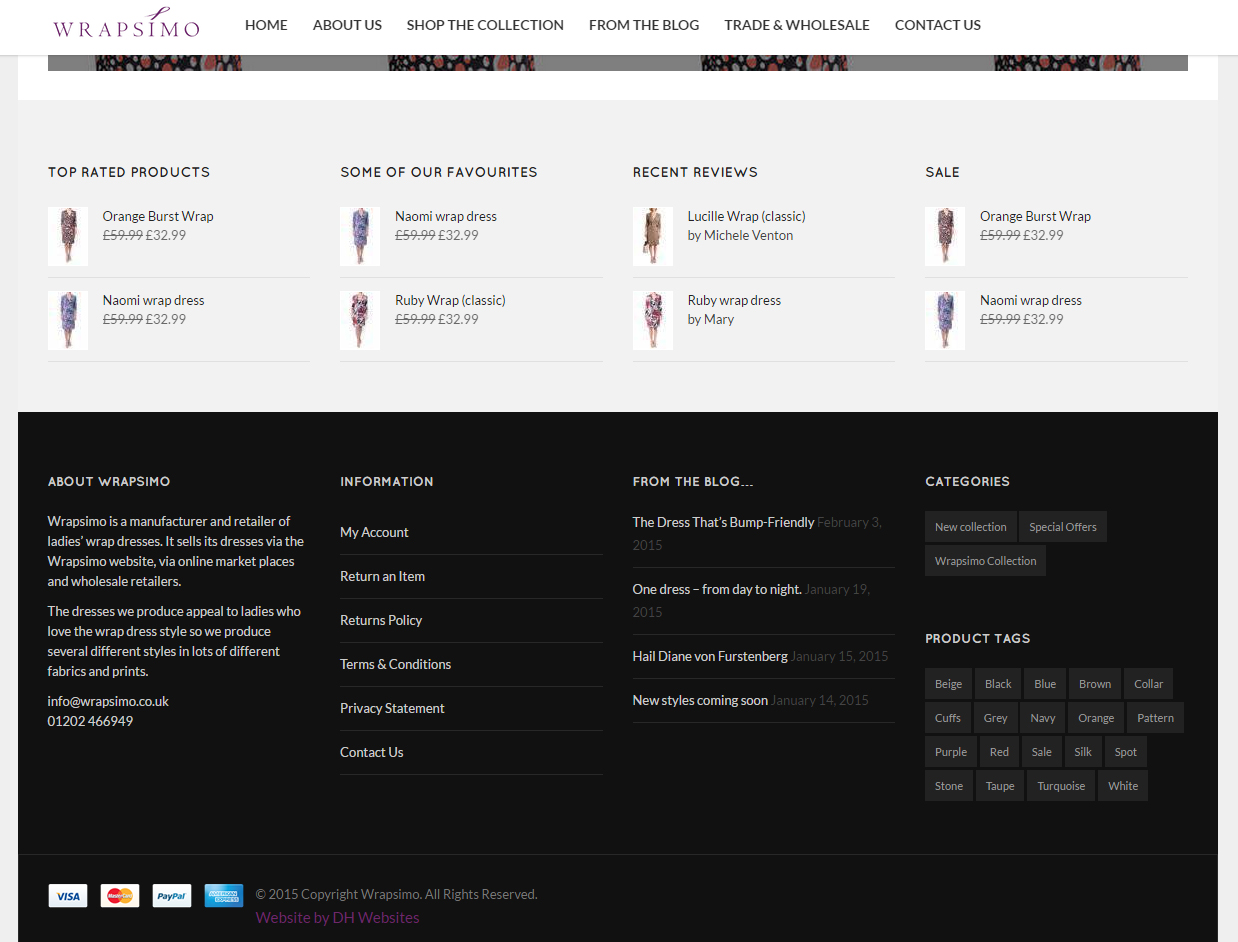Click the MasterCard payment icon

pyautogui.click(x=120, y=896)
